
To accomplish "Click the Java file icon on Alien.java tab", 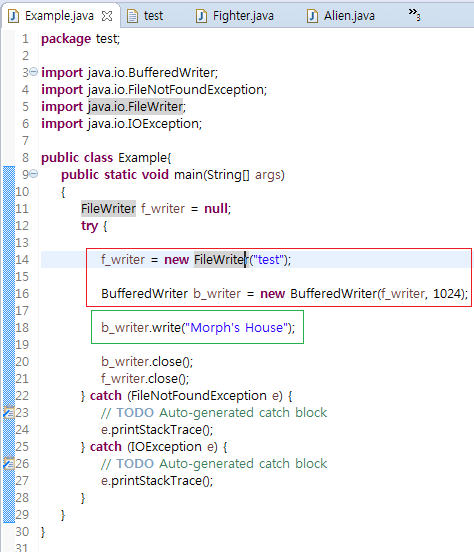I will tap(312, 16).
